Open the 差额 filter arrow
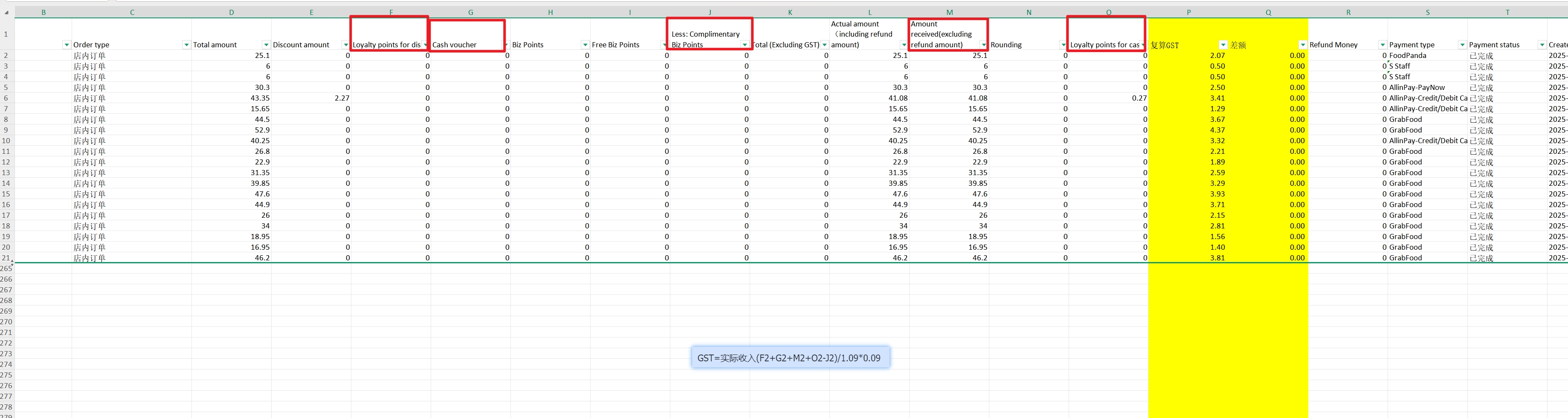 point(1303,45)
